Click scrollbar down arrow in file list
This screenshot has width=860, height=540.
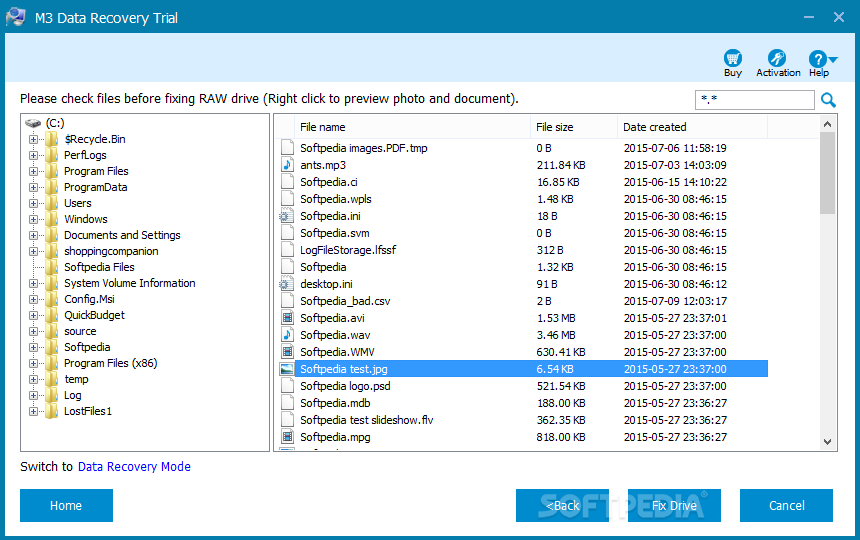click(828, 442)
